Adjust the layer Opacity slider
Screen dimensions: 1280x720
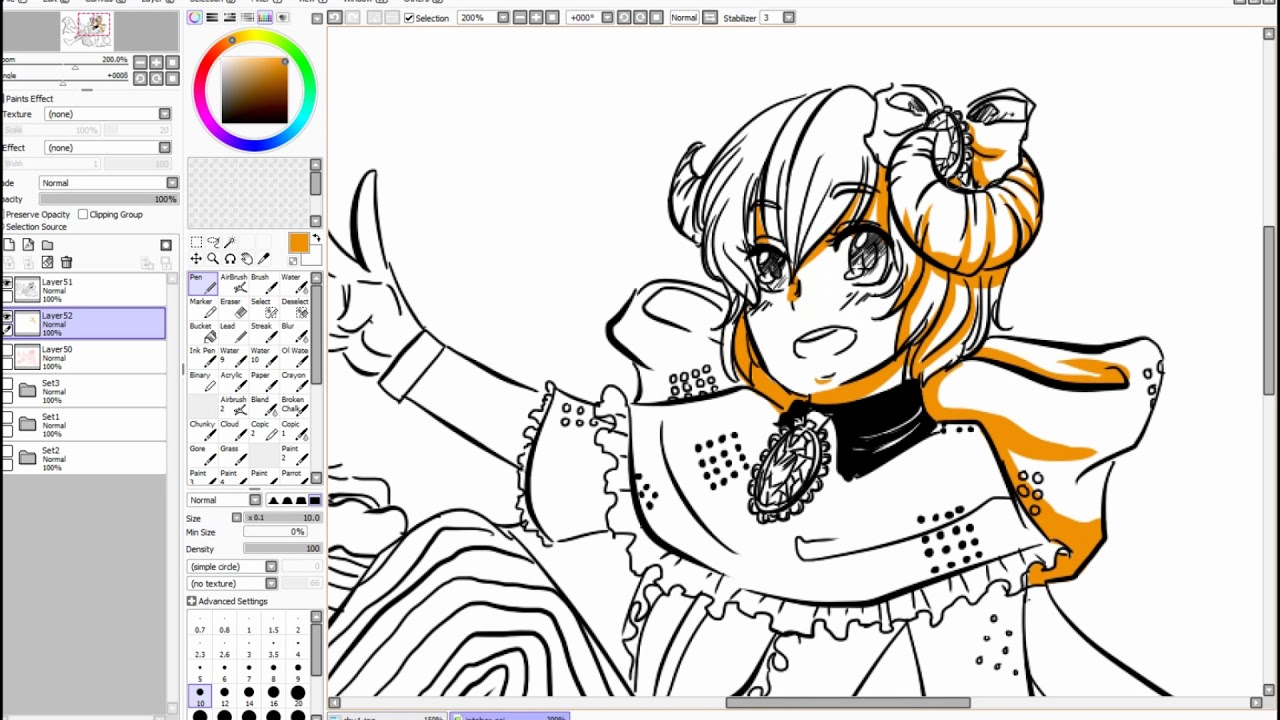pos(109,199)
